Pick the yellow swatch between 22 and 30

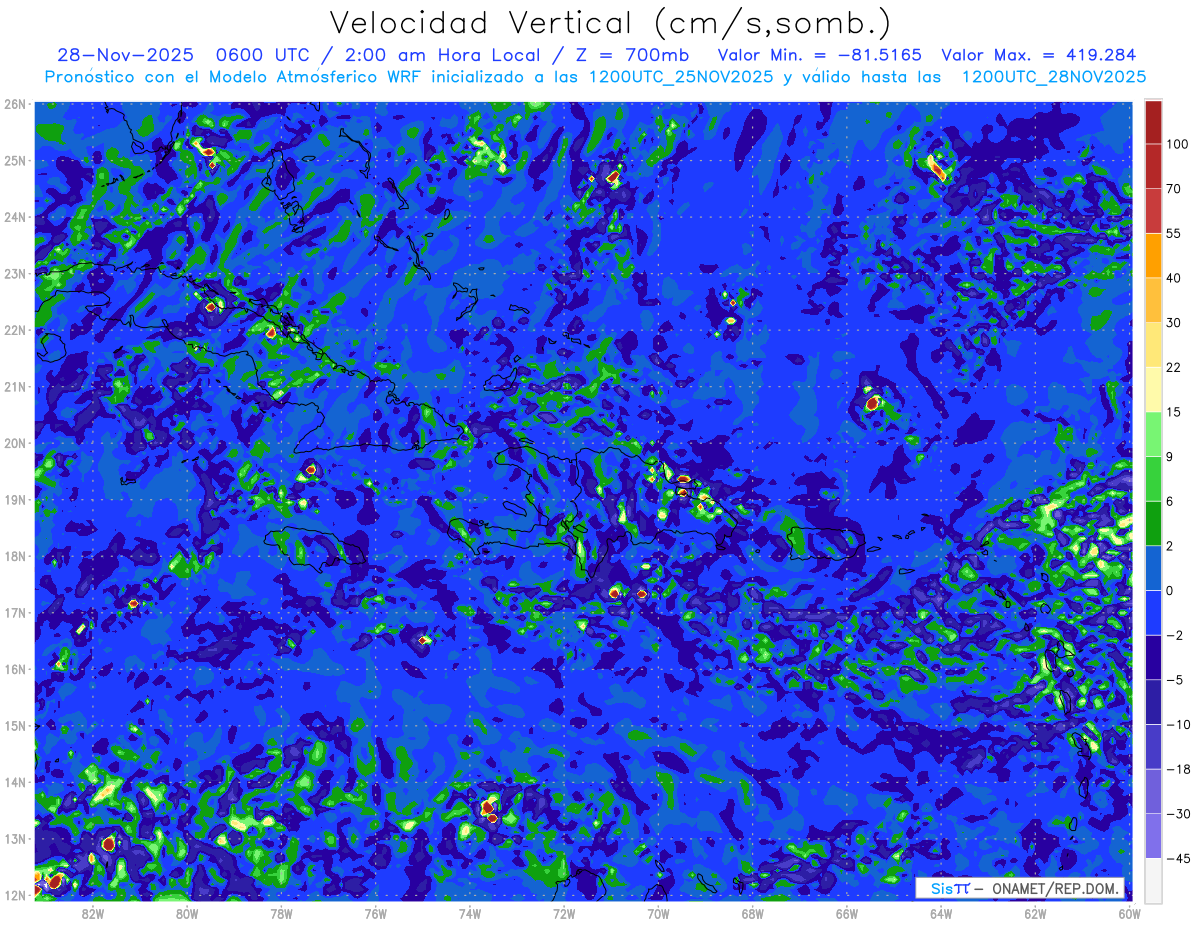[1153, 345]
